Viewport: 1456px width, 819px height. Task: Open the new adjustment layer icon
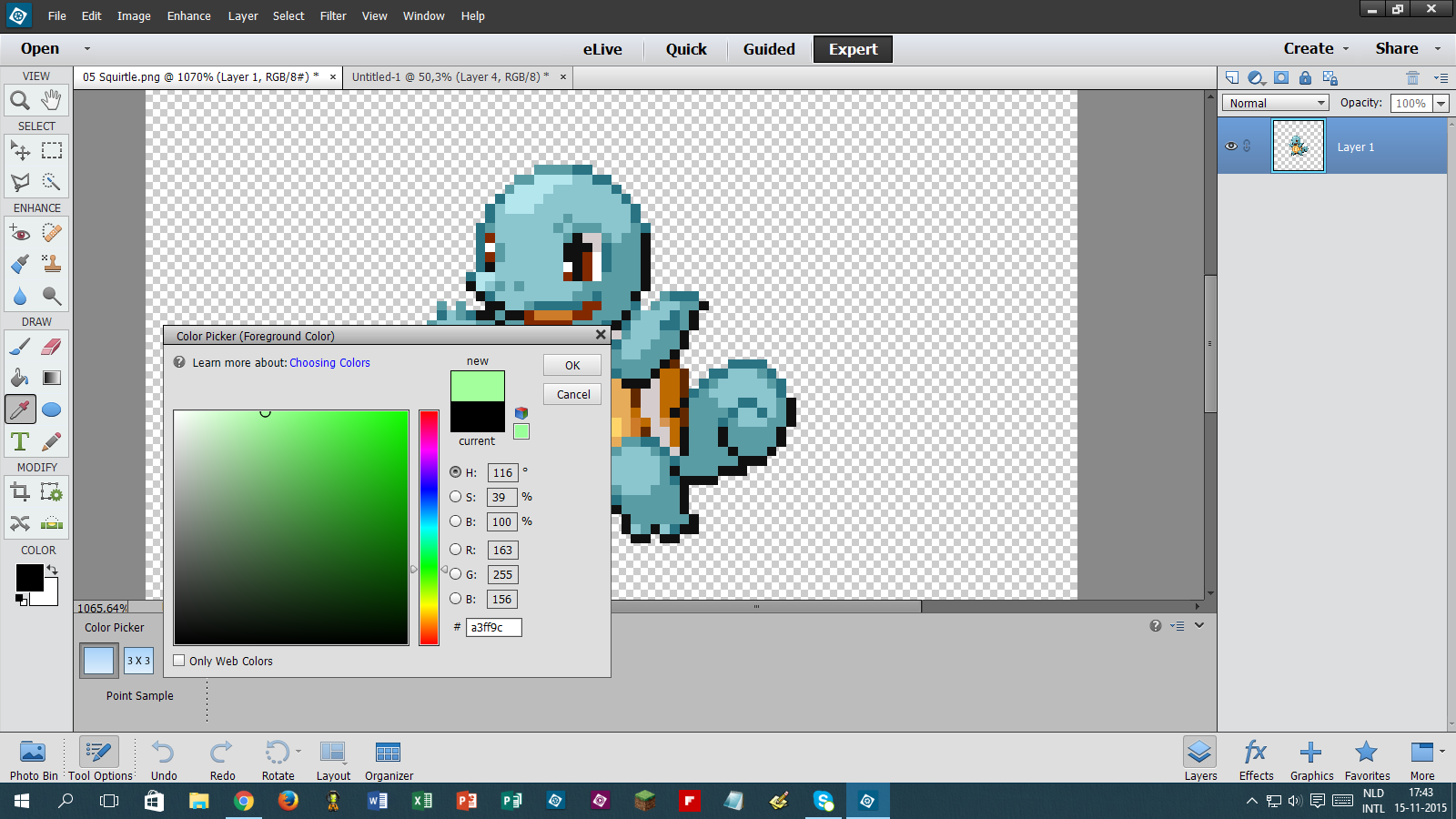pyautogui.click(x=1257, y=77)
